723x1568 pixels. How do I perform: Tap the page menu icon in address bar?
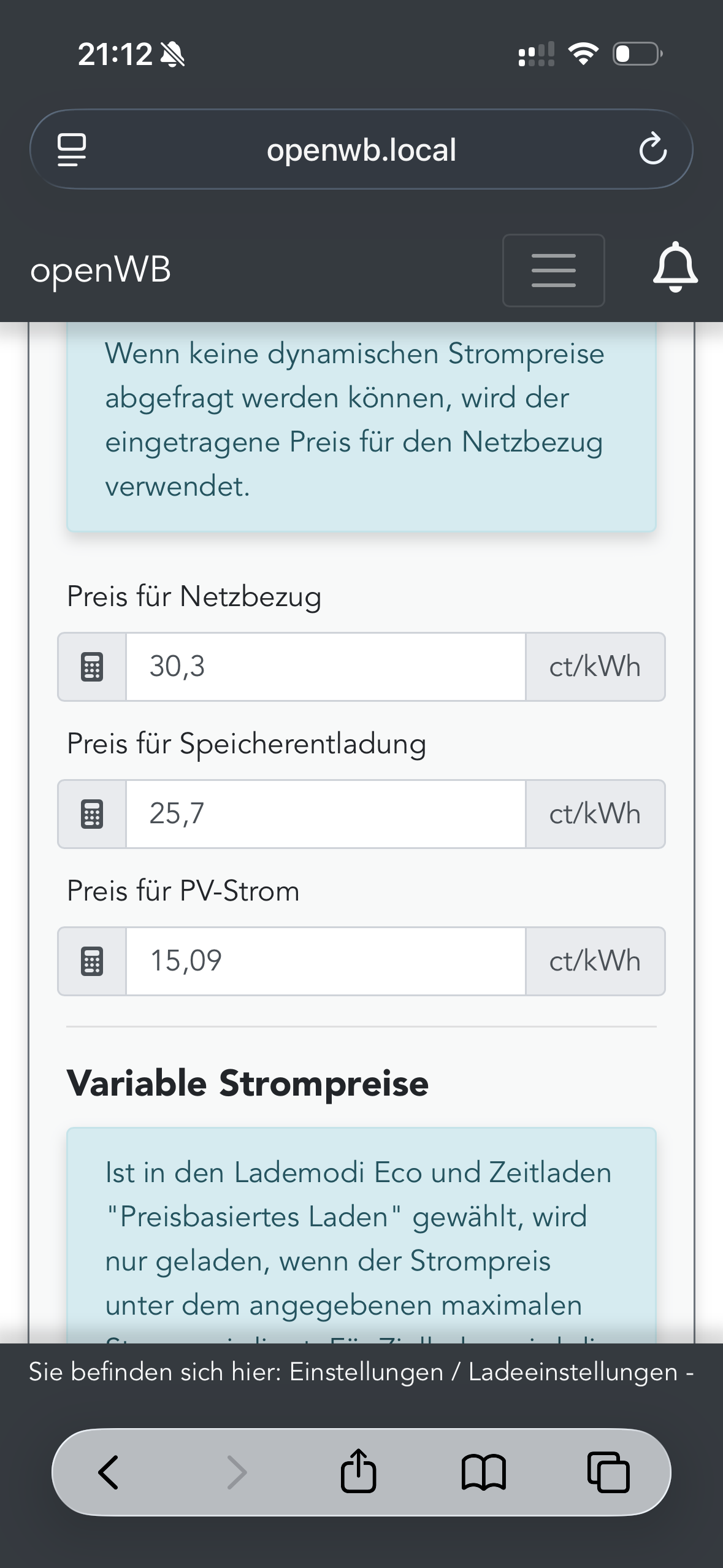(71, 150)
